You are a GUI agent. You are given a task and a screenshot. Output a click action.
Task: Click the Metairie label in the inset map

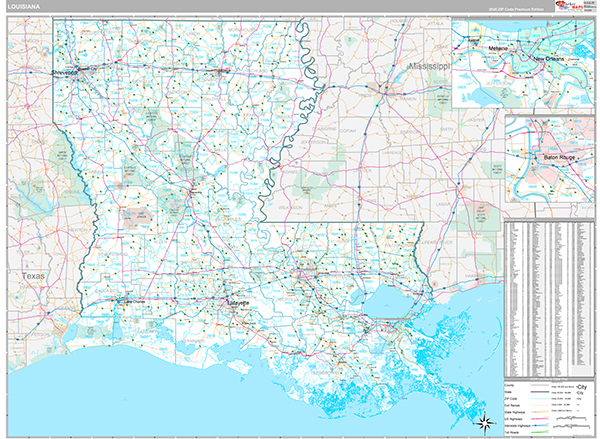[x=498, y=49]
